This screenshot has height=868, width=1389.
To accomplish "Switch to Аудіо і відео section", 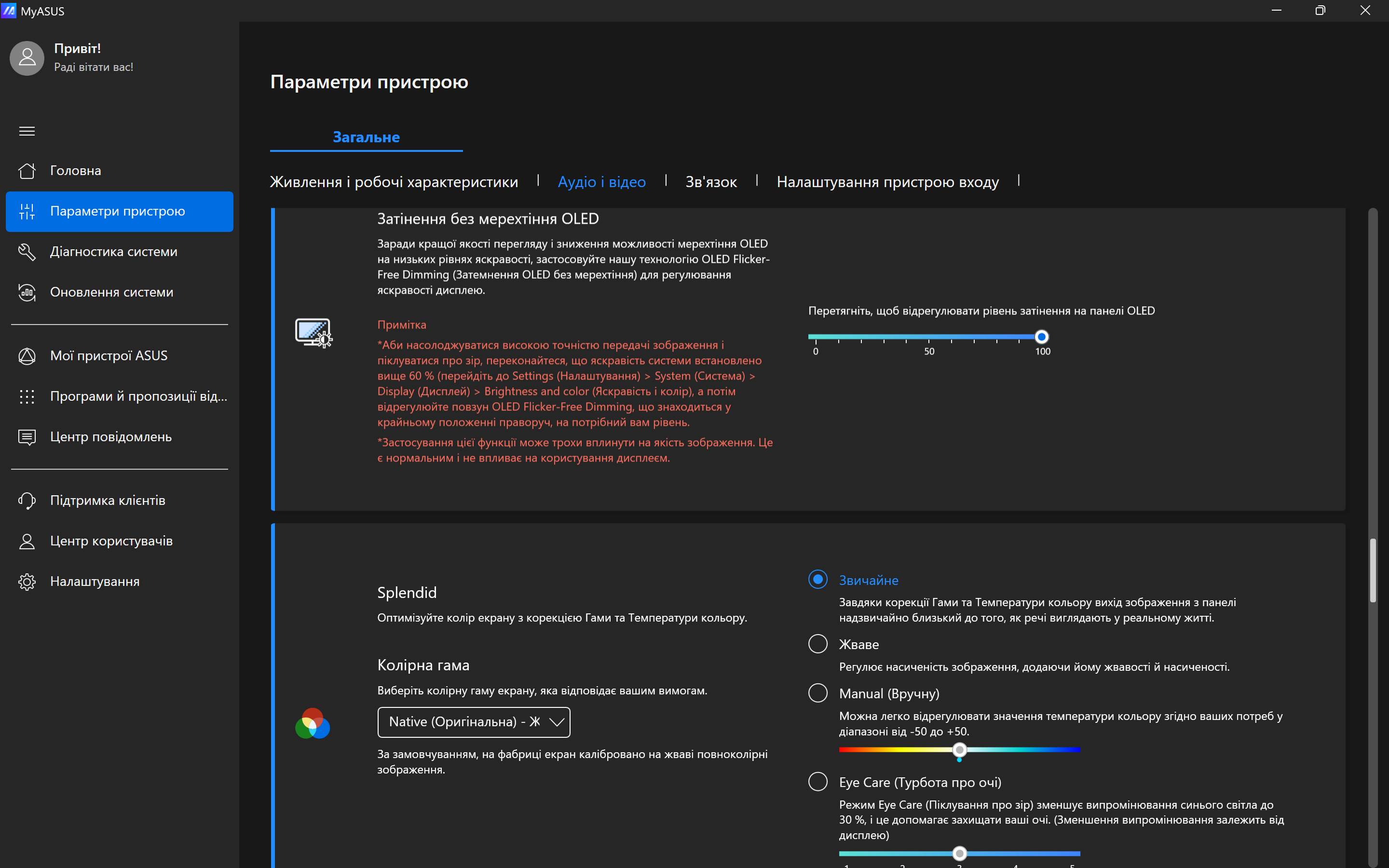I will tap(601, 182).
